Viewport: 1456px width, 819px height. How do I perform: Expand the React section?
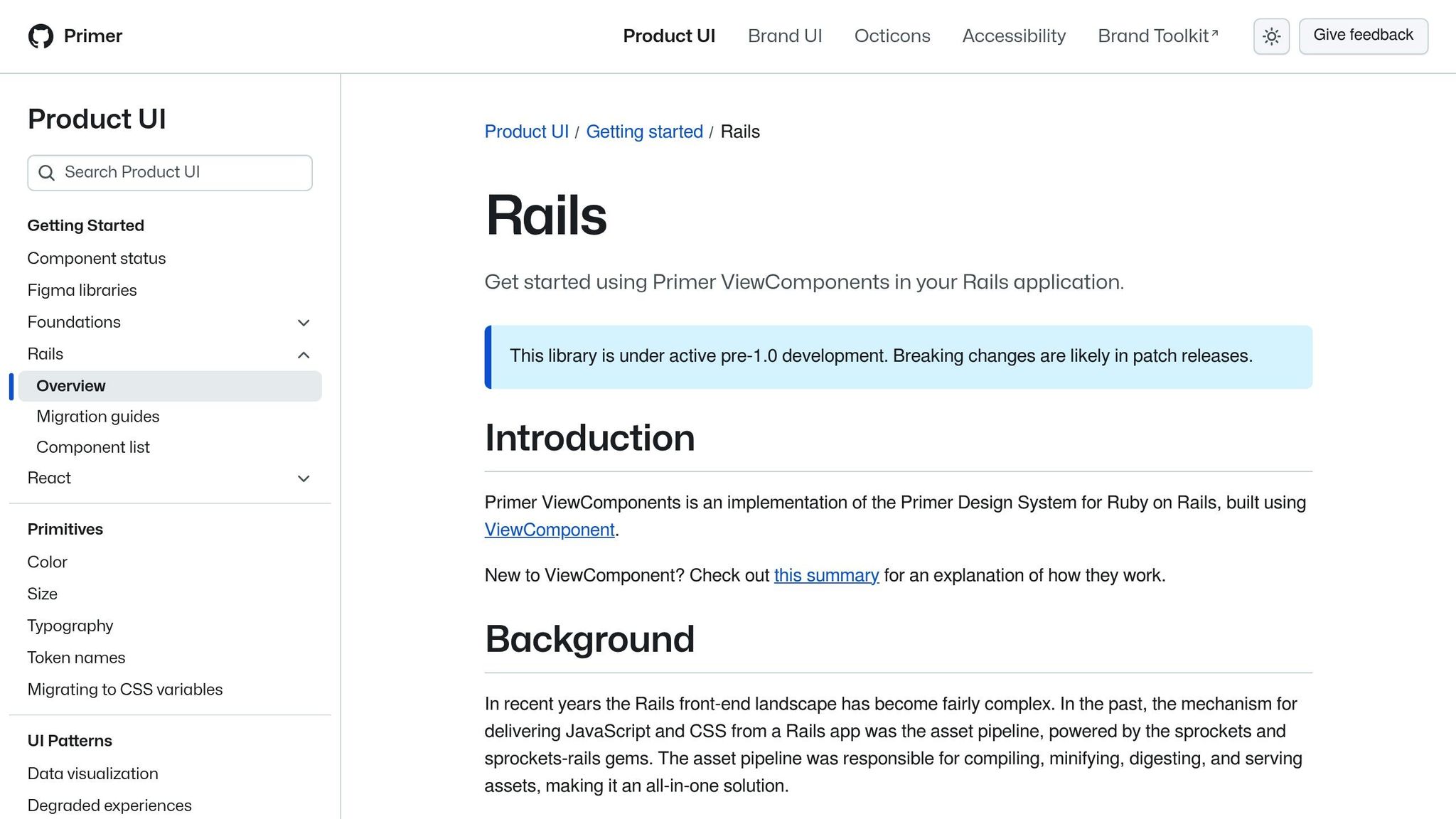(x=304, y=478)
